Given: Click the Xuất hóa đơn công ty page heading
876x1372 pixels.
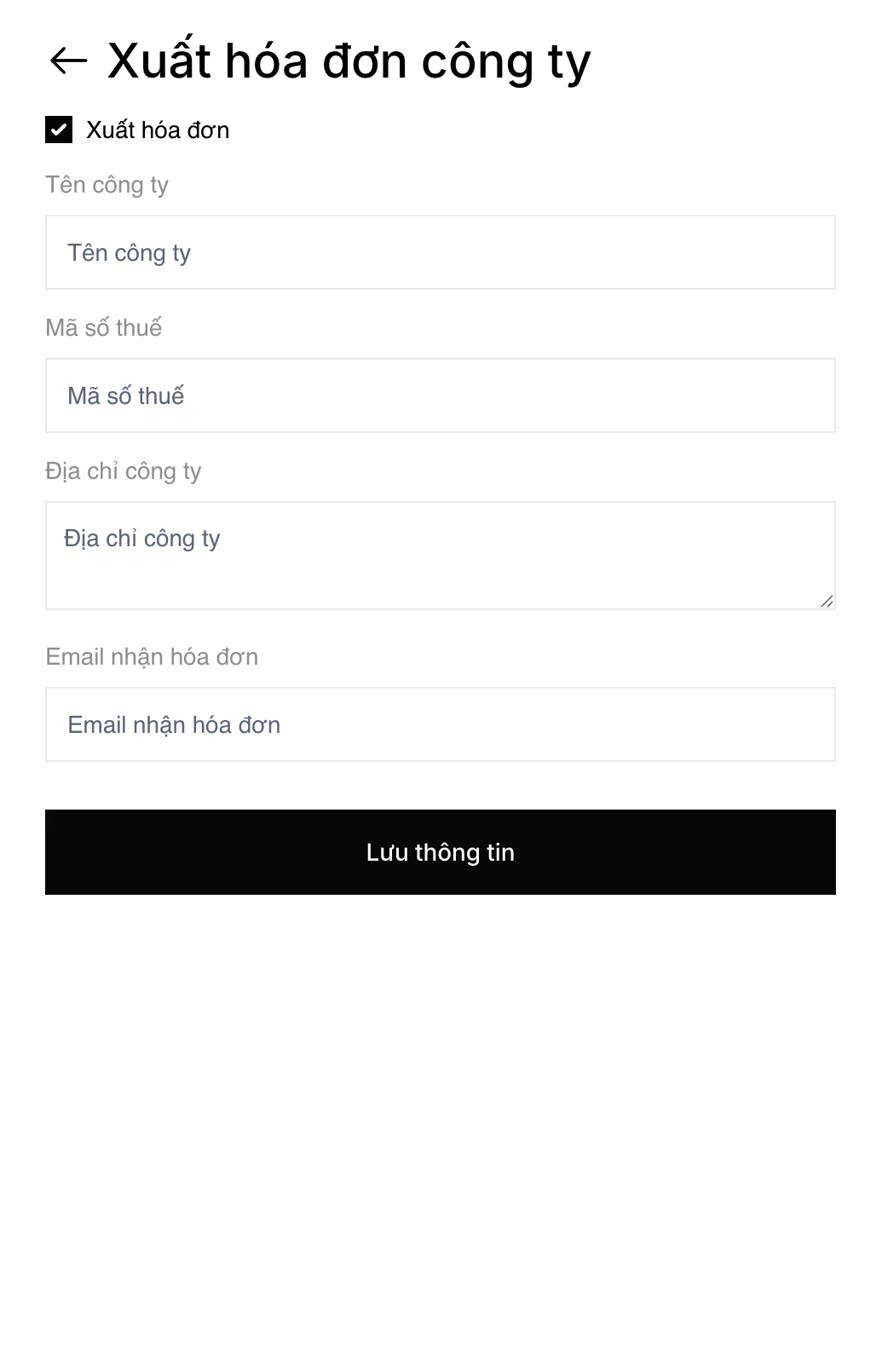Looking at the screenshot, I should (x=349, y=61).
